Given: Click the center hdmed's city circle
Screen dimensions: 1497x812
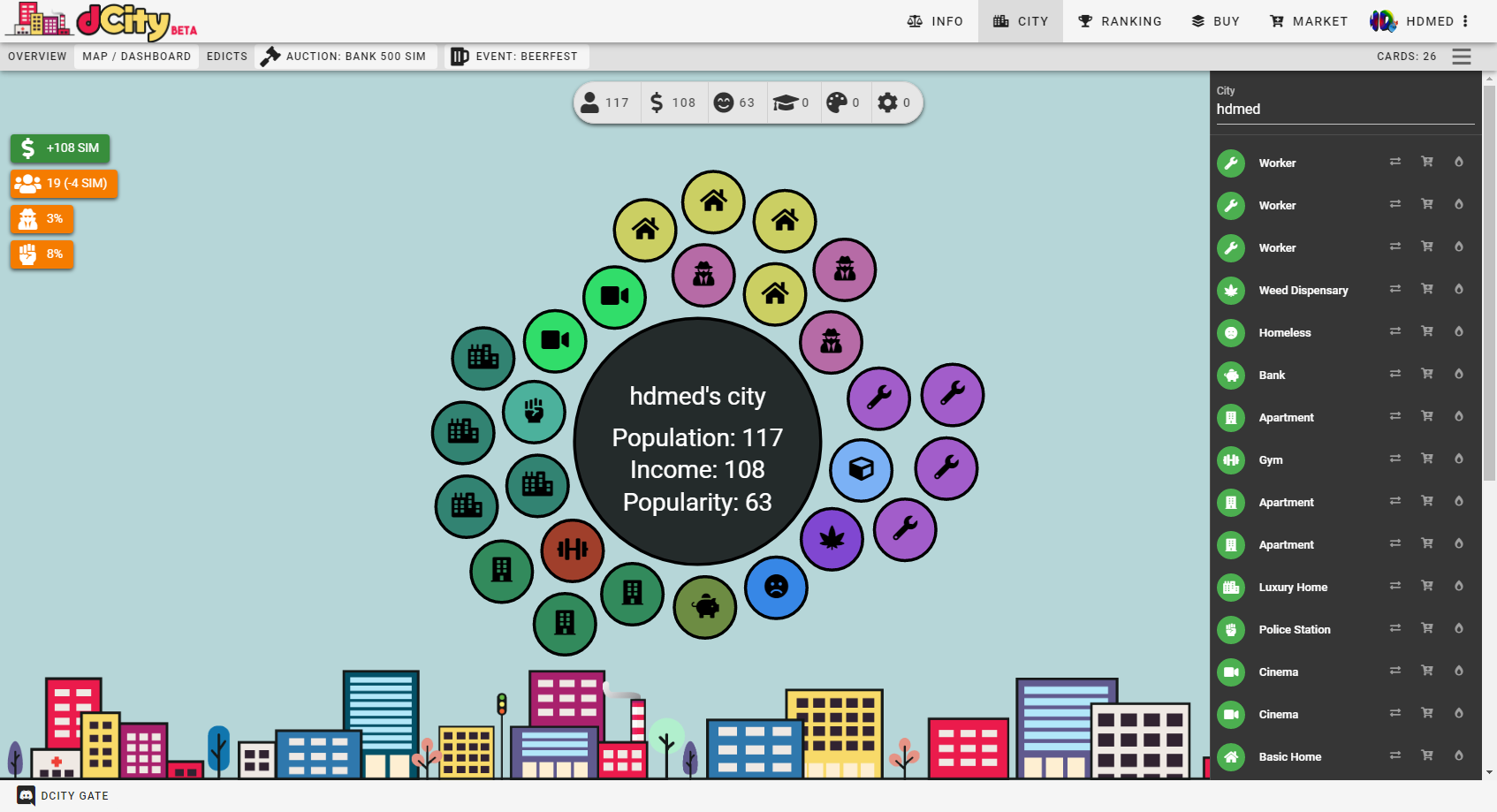Looking at the screenshot, I should click(698, 441).
